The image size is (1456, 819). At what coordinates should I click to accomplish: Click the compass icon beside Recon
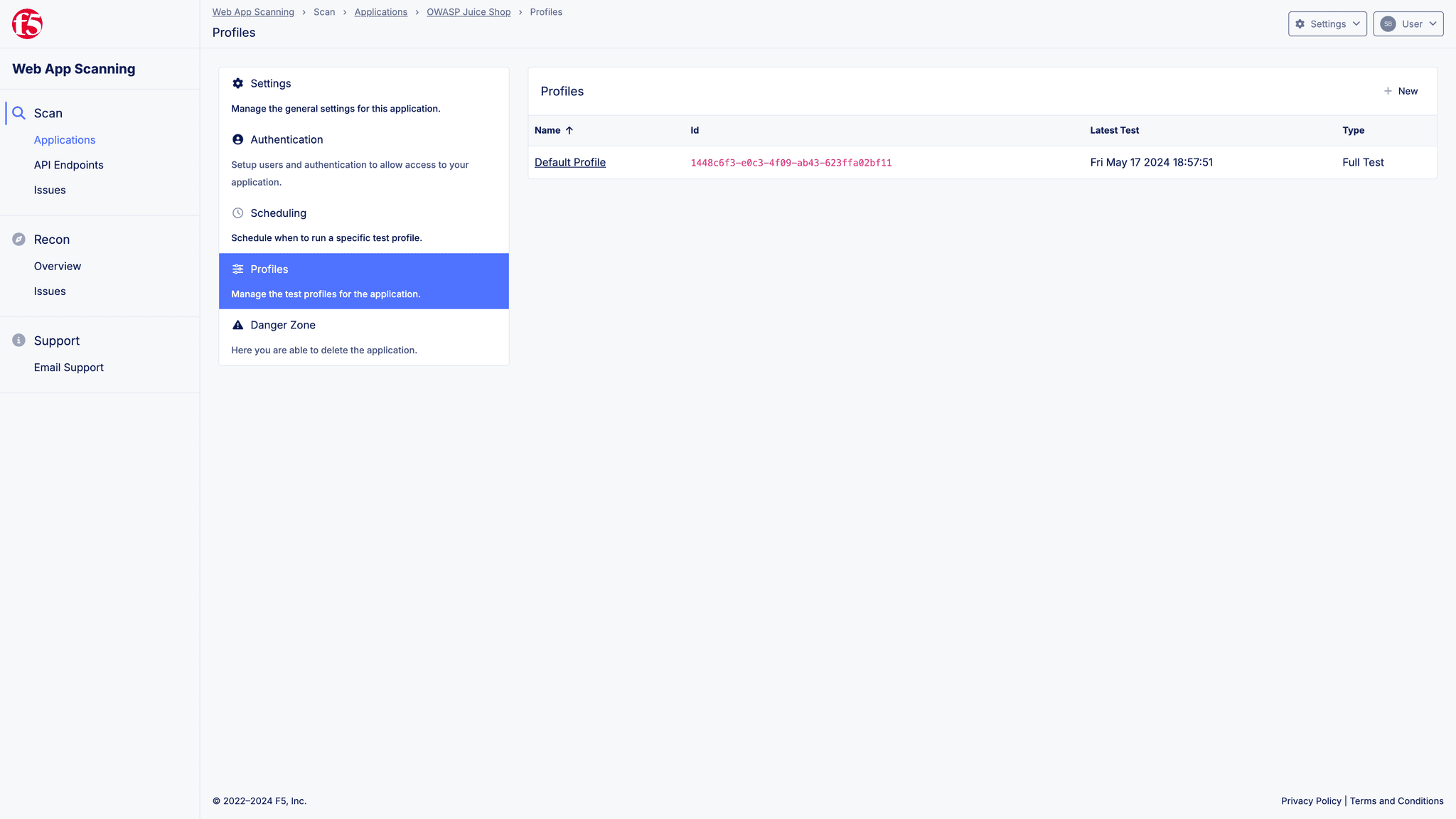click(x=19, y=240)
